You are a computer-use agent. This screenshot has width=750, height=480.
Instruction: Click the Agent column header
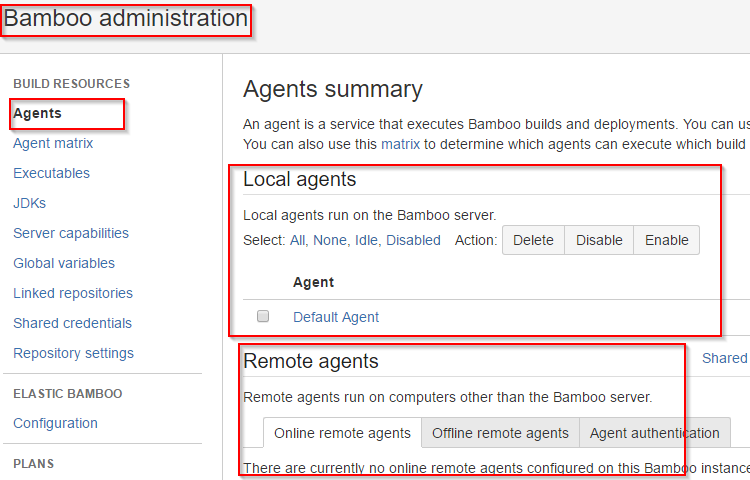point(313,282)
